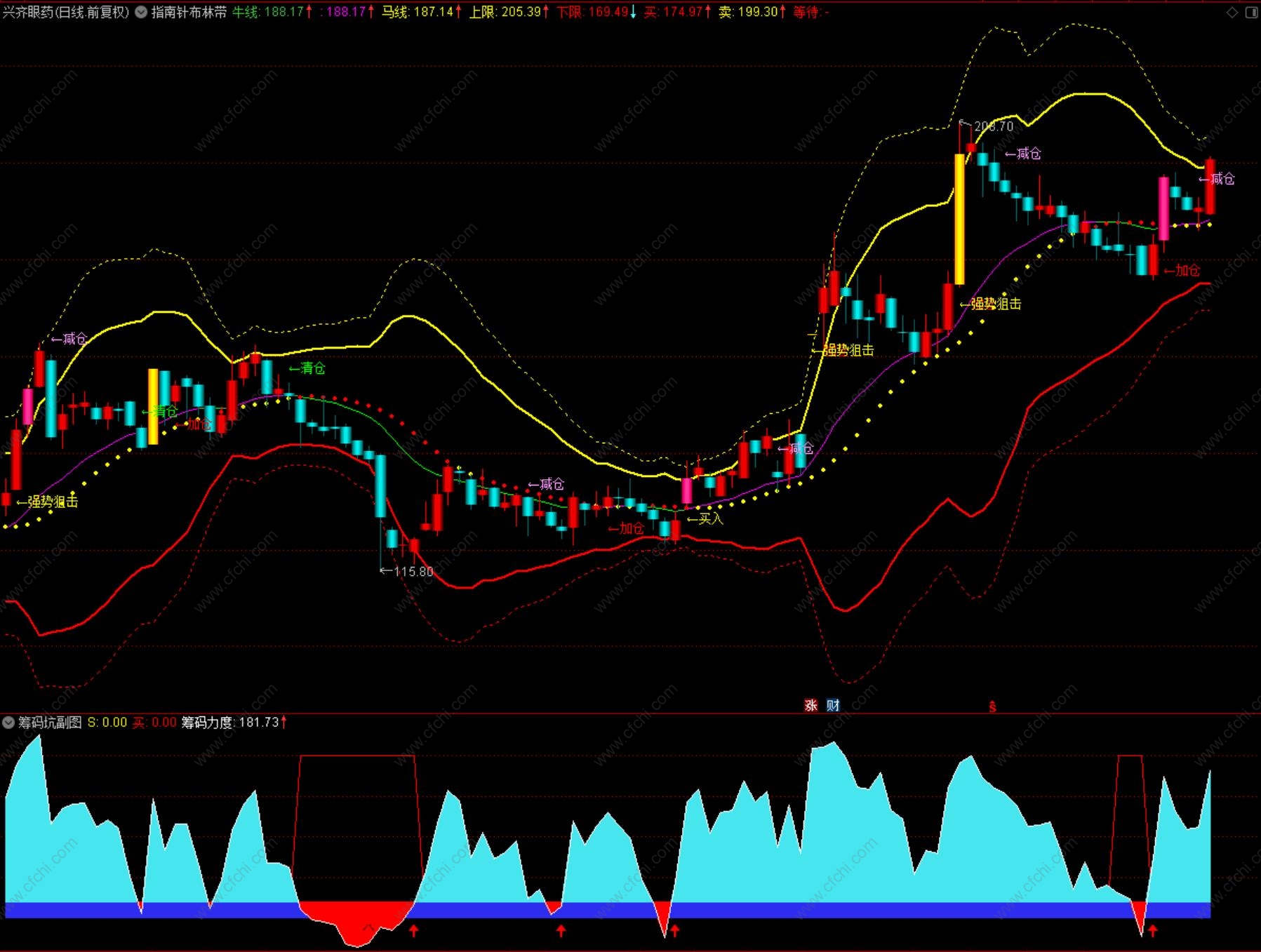Screen dimensions: 1261x952
Task: Click the yellow 买入 signal label
Action: pos(705,518)
